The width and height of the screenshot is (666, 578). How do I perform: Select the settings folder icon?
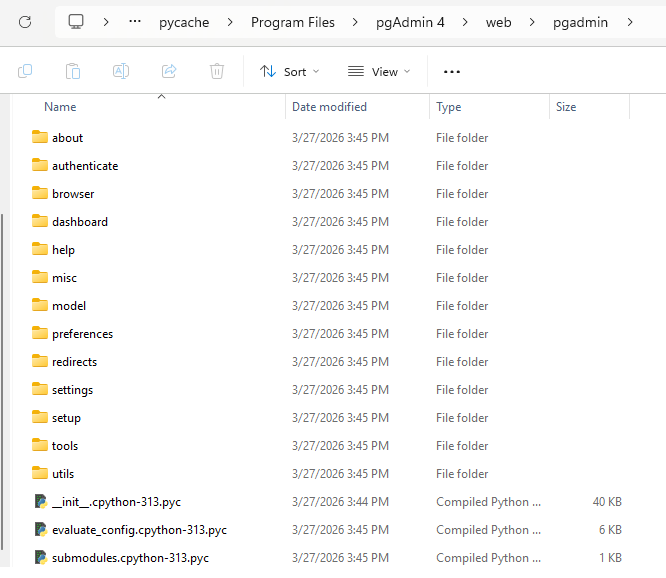point(40,389)
